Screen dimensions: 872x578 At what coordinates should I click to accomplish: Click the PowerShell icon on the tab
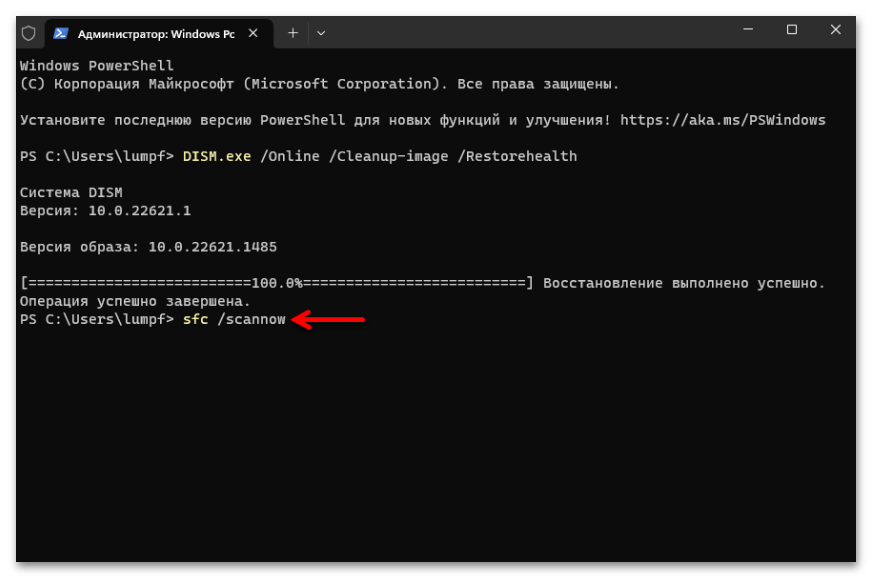[x=61, y=33]
